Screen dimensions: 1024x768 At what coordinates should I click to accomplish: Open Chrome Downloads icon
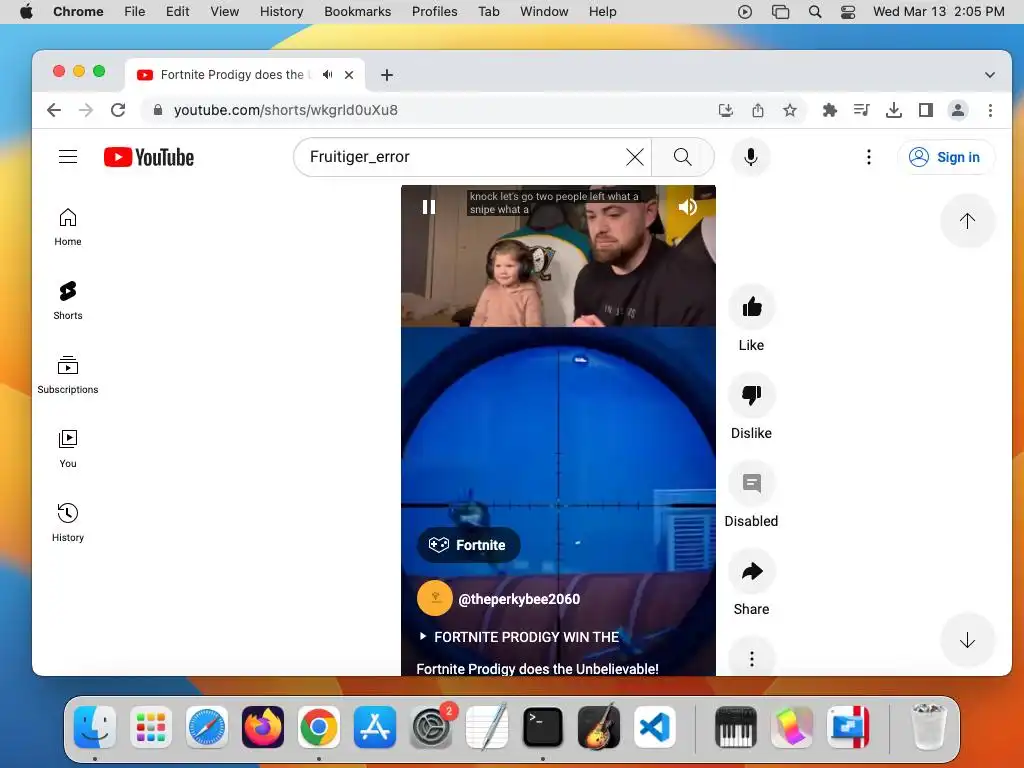893,110
